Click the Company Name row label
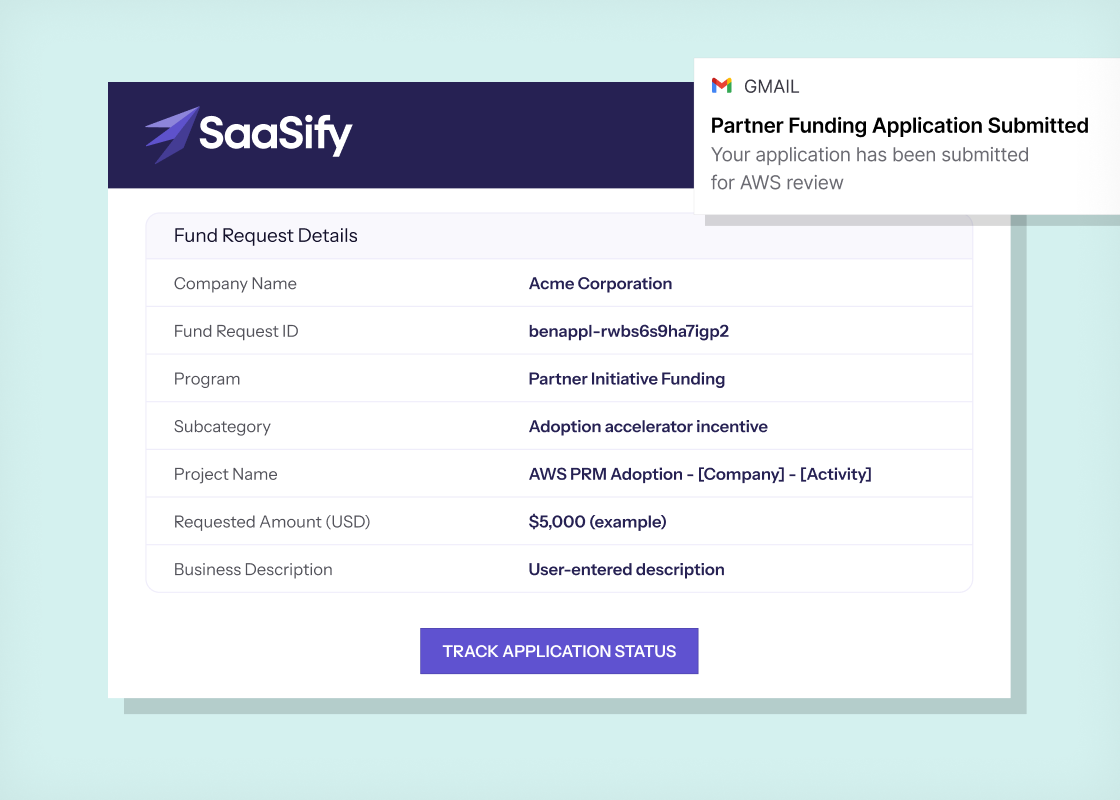 (235, 284)
